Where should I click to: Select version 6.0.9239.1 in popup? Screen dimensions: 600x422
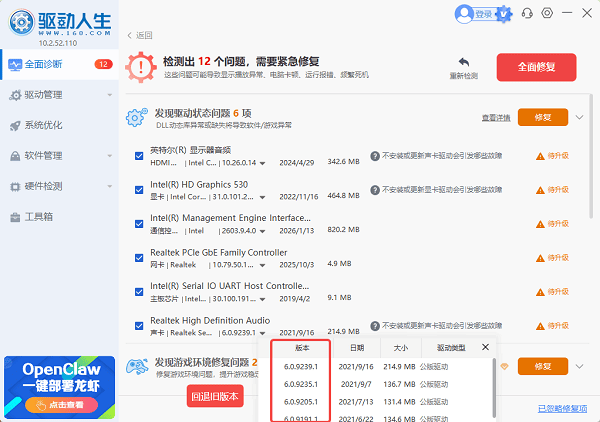(x=301, y=367)
